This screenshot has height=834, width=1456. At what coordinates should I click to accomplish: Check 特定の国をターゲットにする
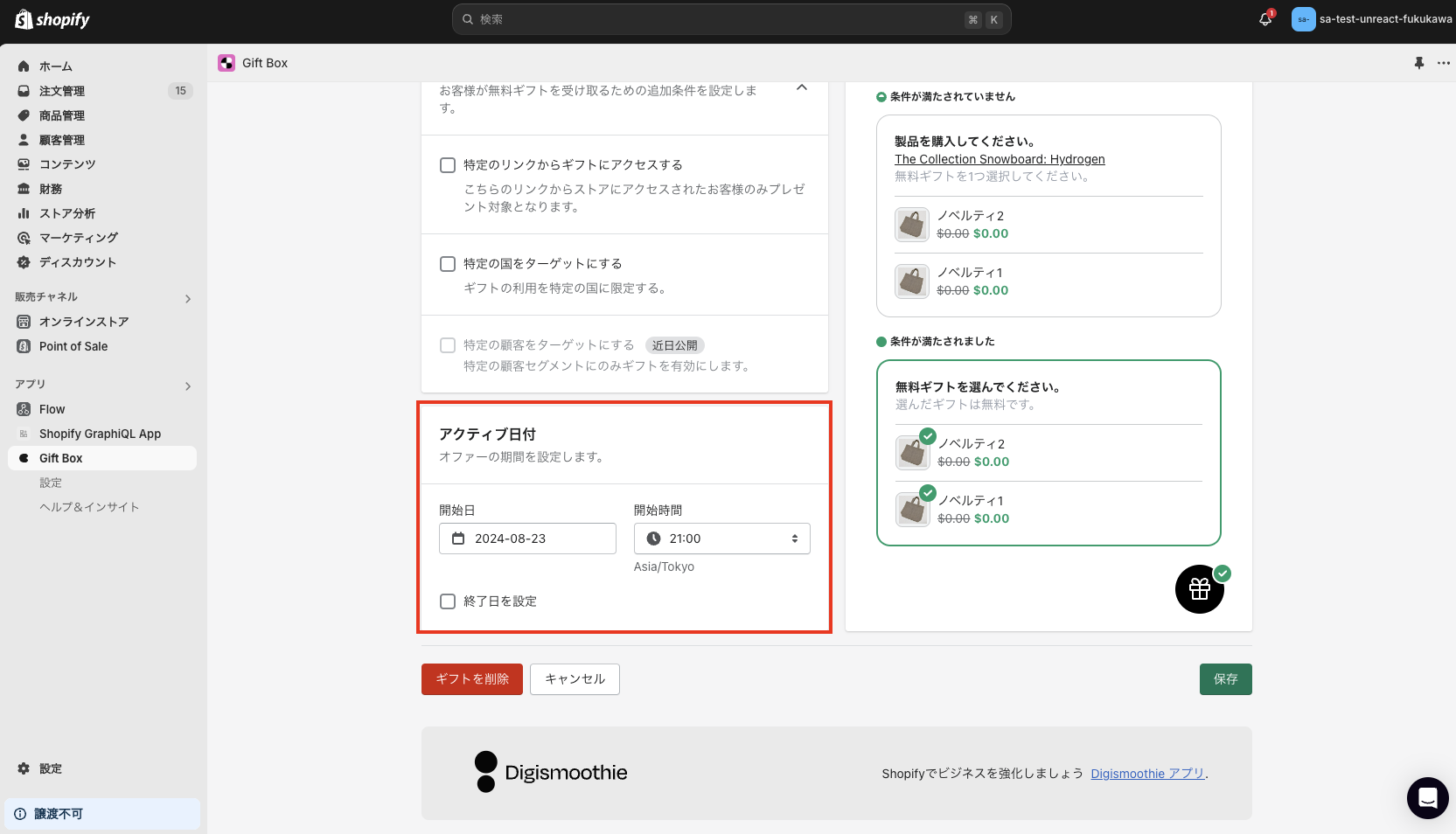pos(447,263)
